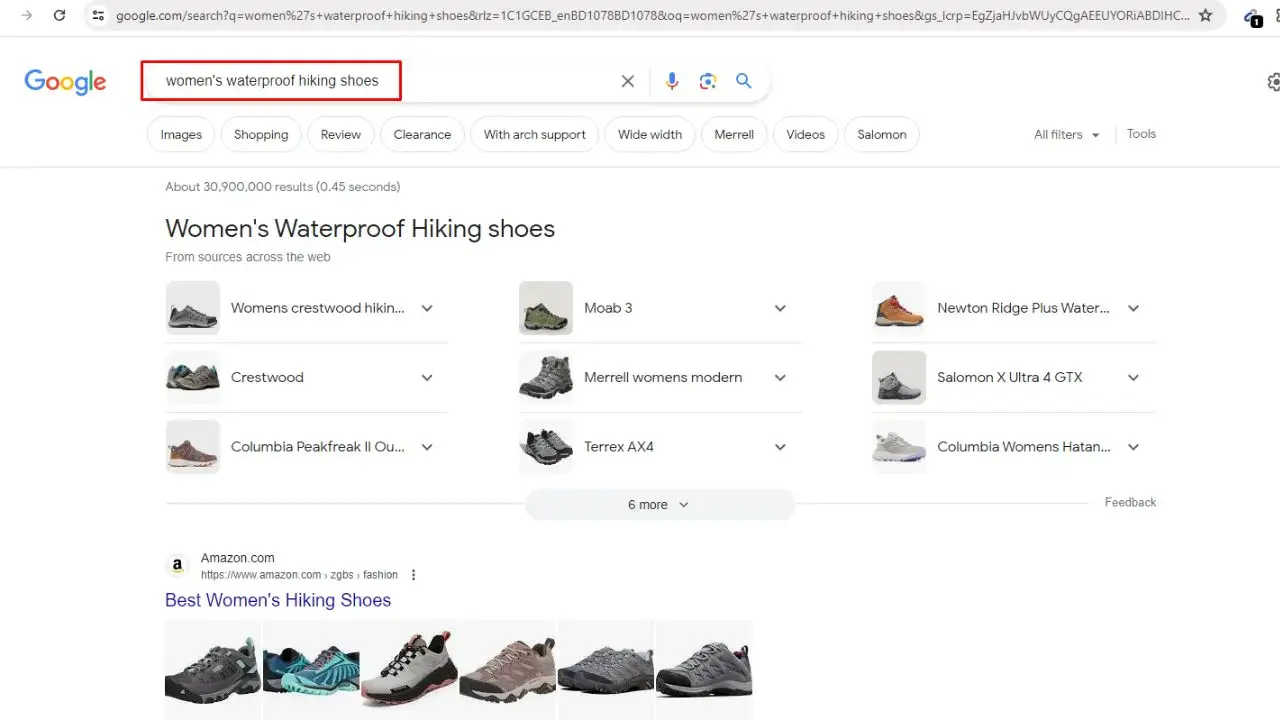
Task: Open Moab 3 text label
Action: pos(608,308)
